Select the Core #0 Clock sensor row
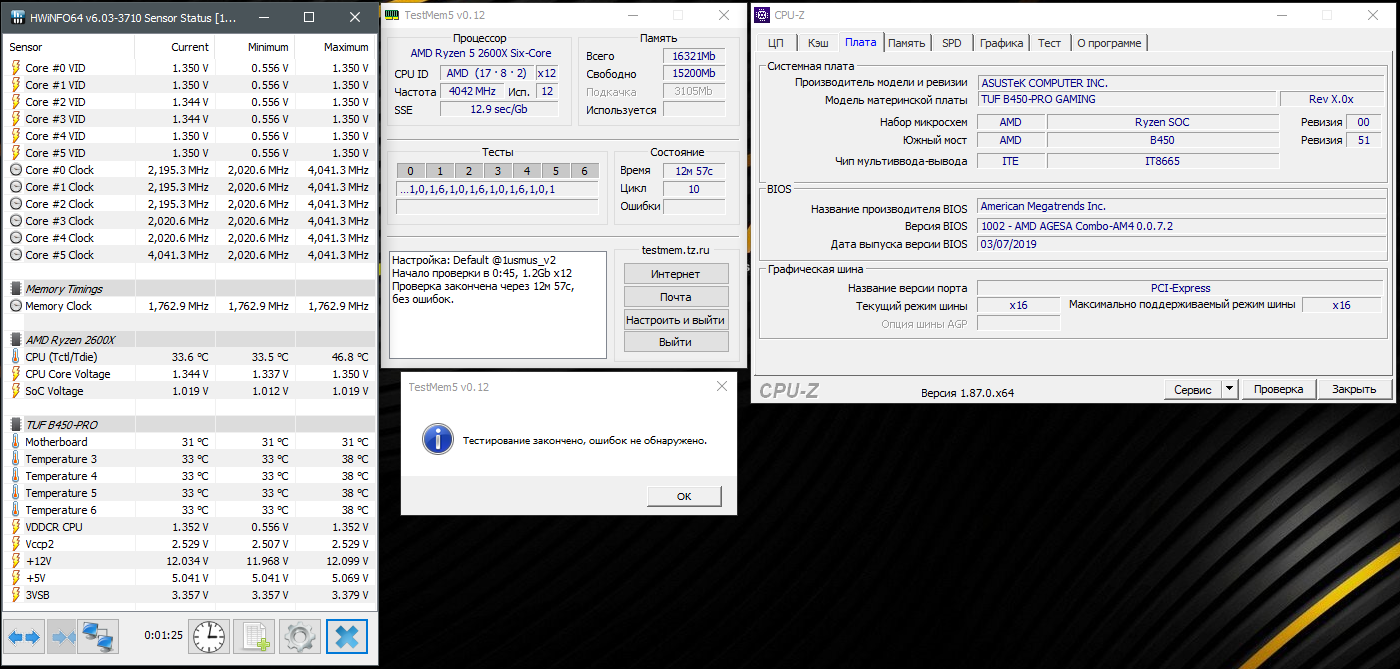Viewport: 1400px width, 669px height. pyautogui.click(x=190, y=170)
